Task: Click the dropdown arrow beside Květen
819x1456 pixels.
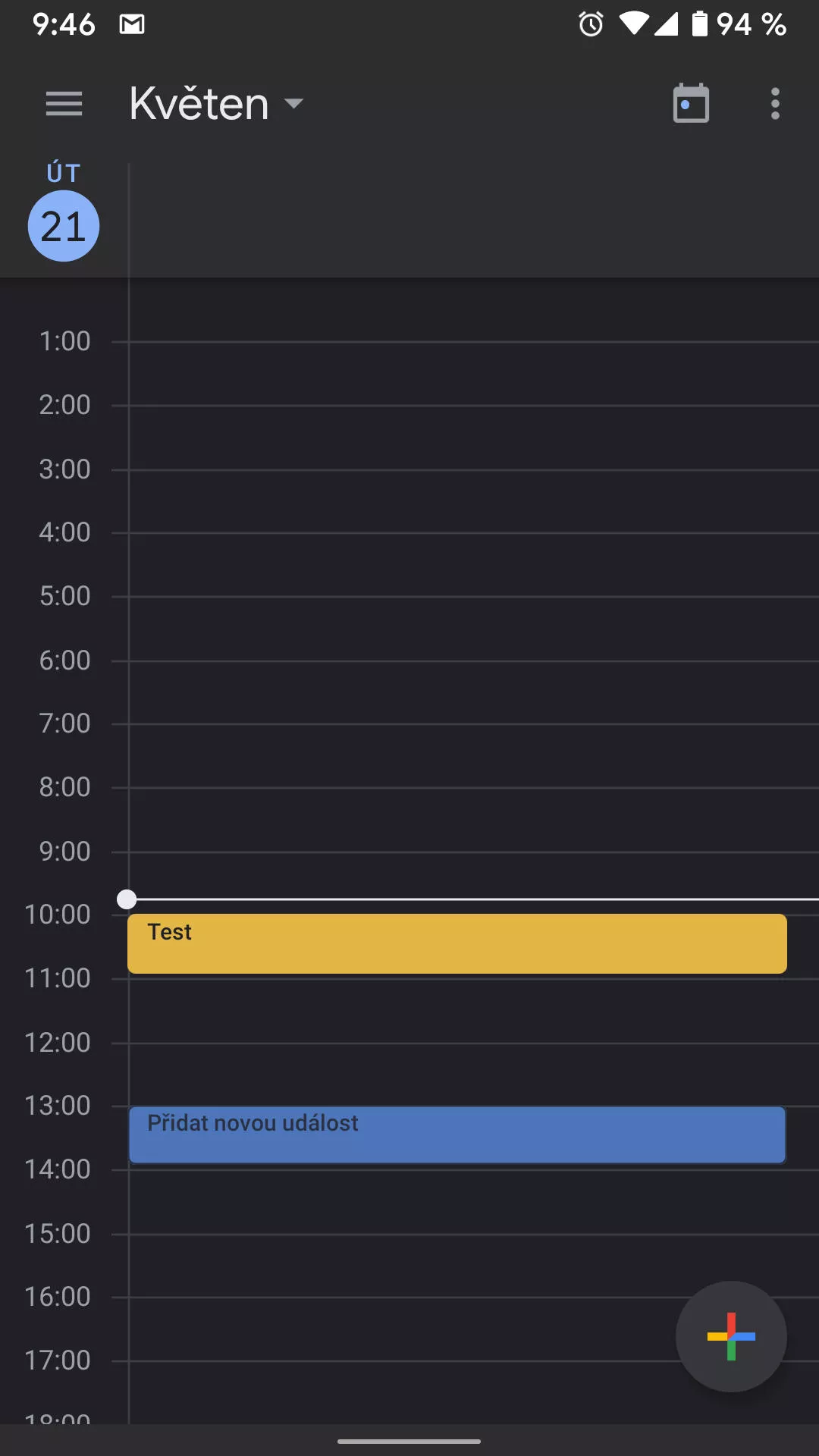Action: (293, 103)
